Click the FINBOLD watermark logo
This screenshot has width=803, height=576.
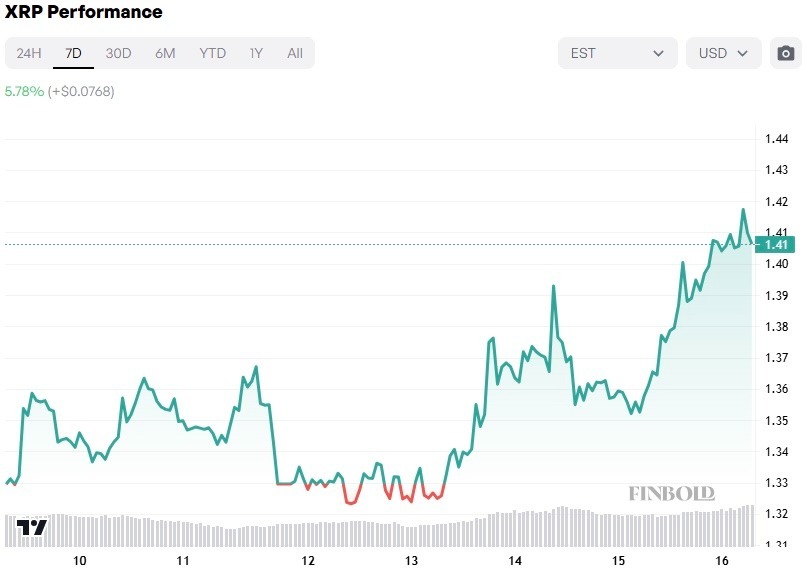coord(671,493)
